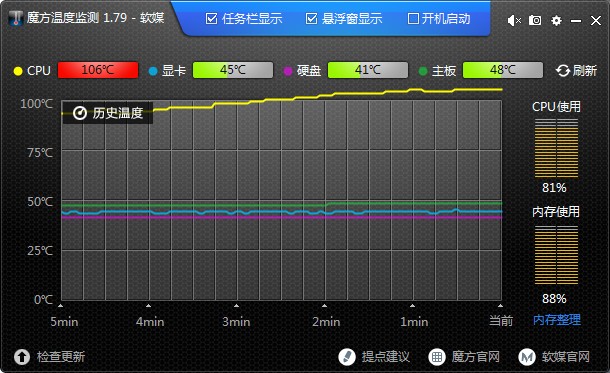Click the 检查更新 upload arrow icon
Screen dimensions: 610x373
(22, 357)
